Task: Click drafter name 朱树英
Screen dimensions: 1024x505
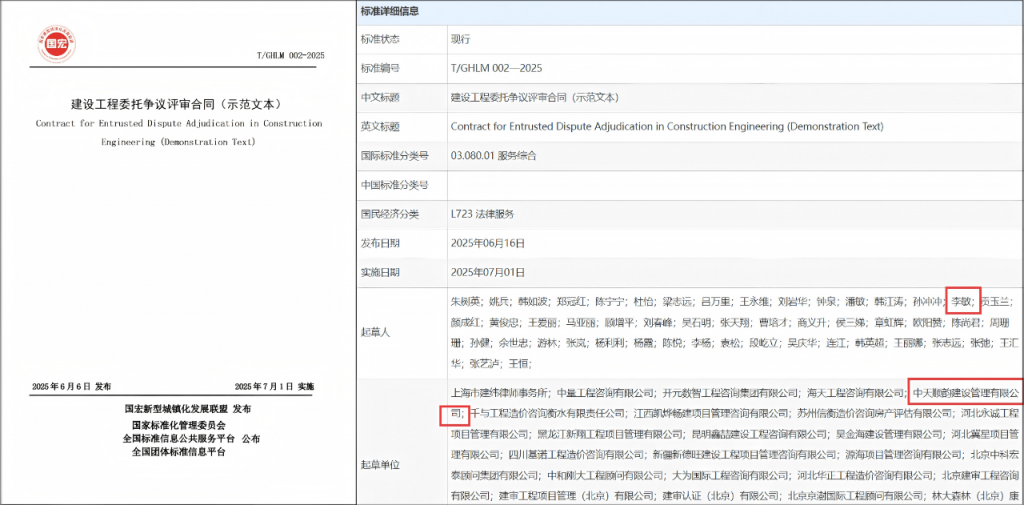Action: [x=464, y=302]
